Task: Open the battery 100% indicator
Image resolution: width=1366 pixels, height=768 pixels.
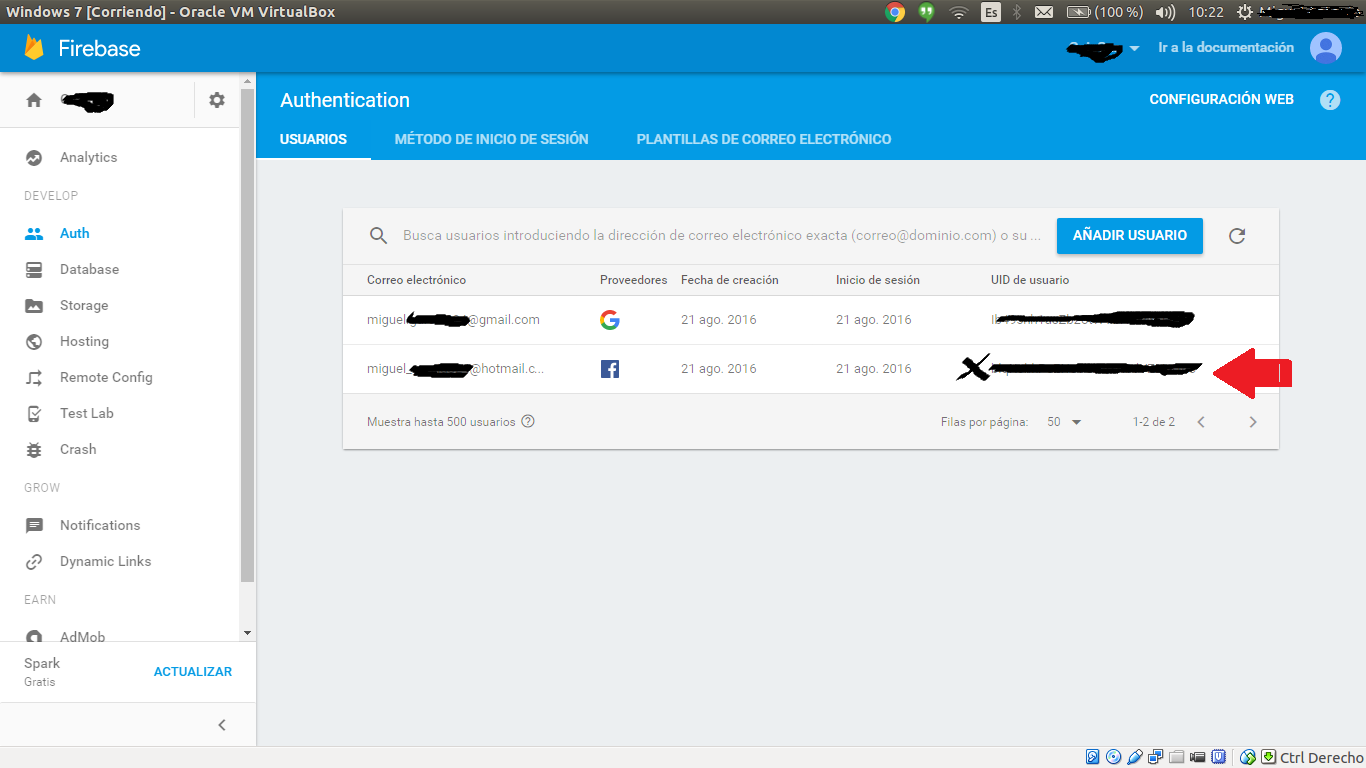Action: [1105, 12]
